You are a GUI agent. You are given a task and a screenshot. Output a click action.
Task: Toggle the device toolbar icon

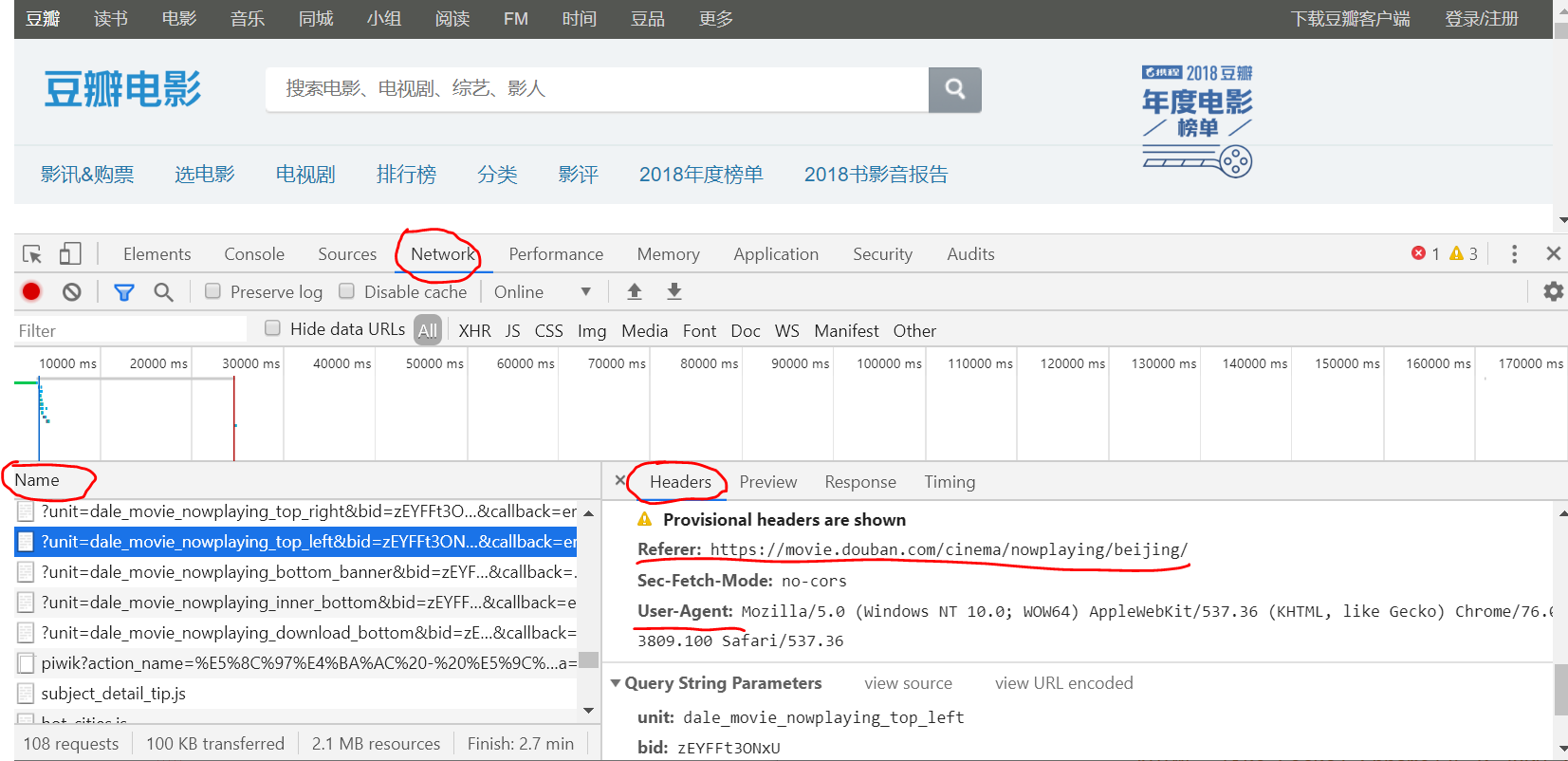coord(70,254)
